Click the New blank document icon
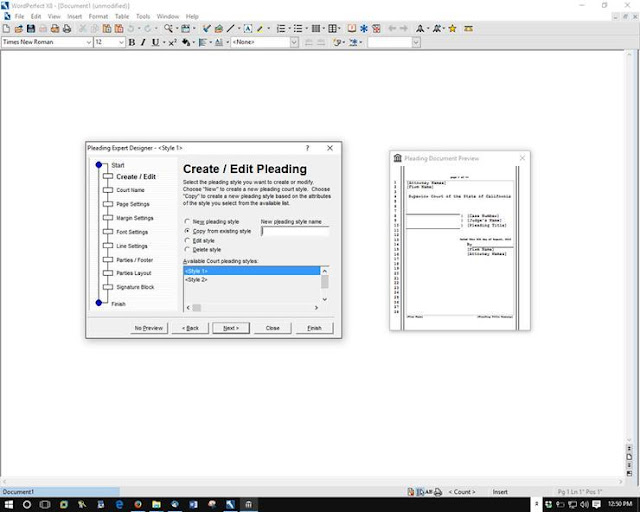 (7, 29)
